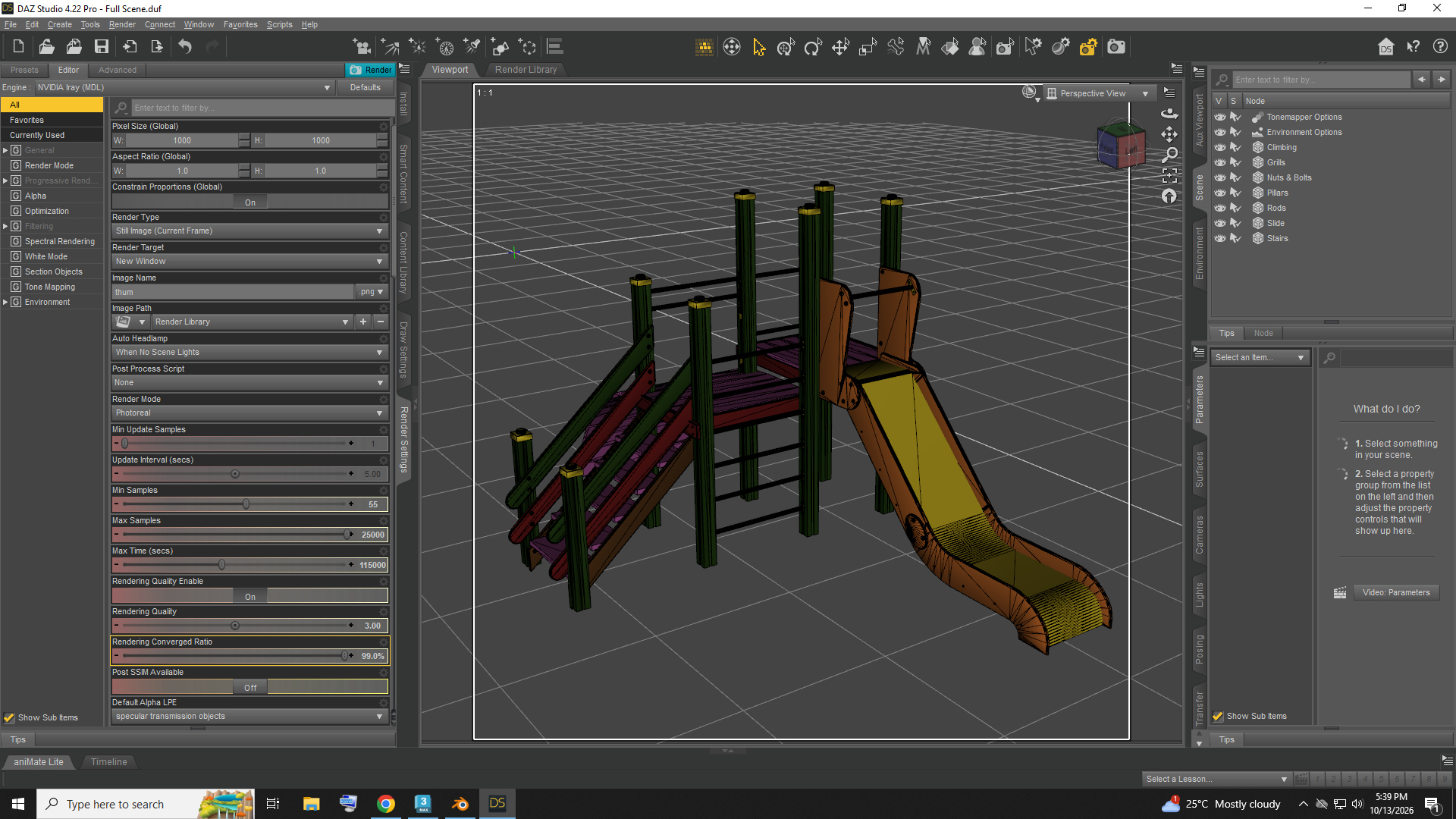This screenshot has height=819, width=1456.
Task: Toggle visibility of Climbing node
Action: (x=1219, y=147)
